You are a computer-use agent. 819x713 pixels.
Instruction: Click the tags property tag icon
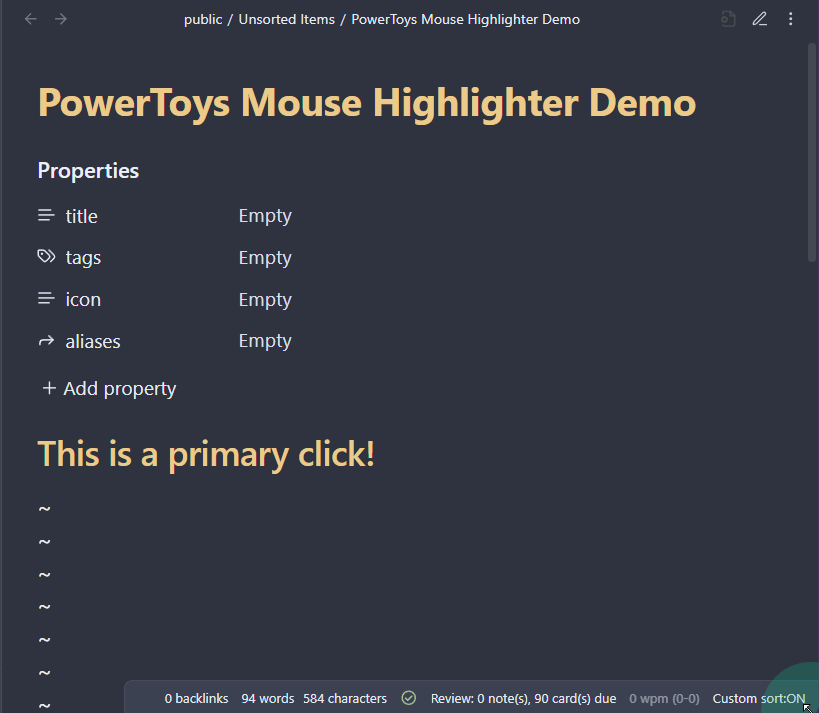[46, 256]
